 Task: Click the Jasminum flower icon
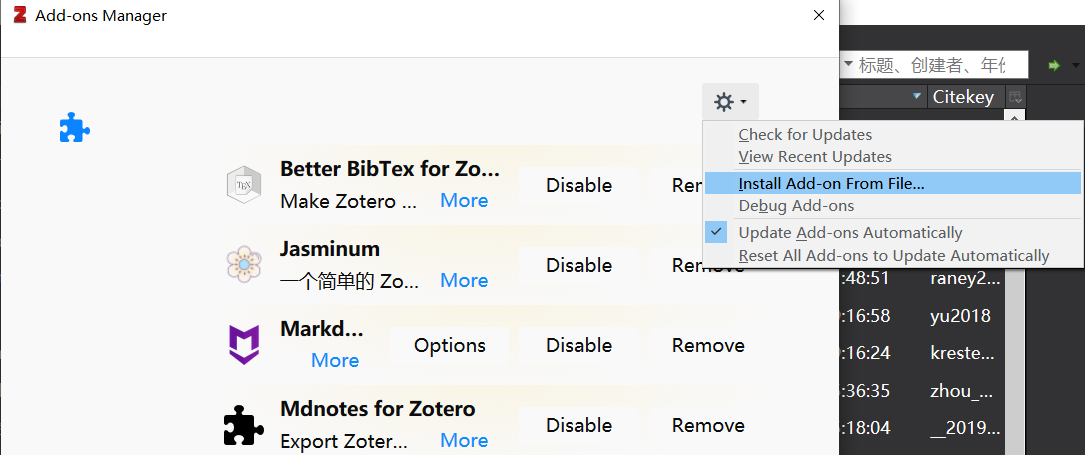point(244,265)
